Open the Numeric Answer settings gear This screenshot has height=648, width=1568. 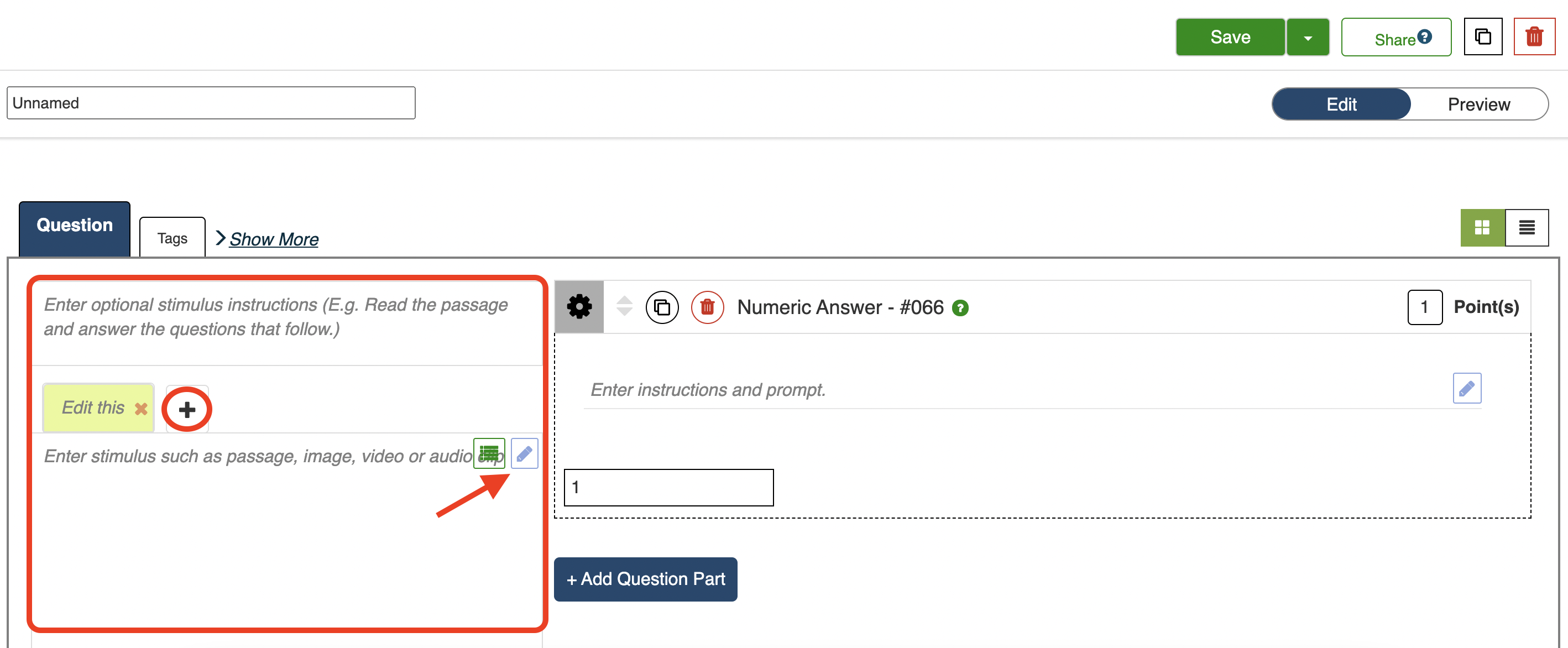point(579,307)
